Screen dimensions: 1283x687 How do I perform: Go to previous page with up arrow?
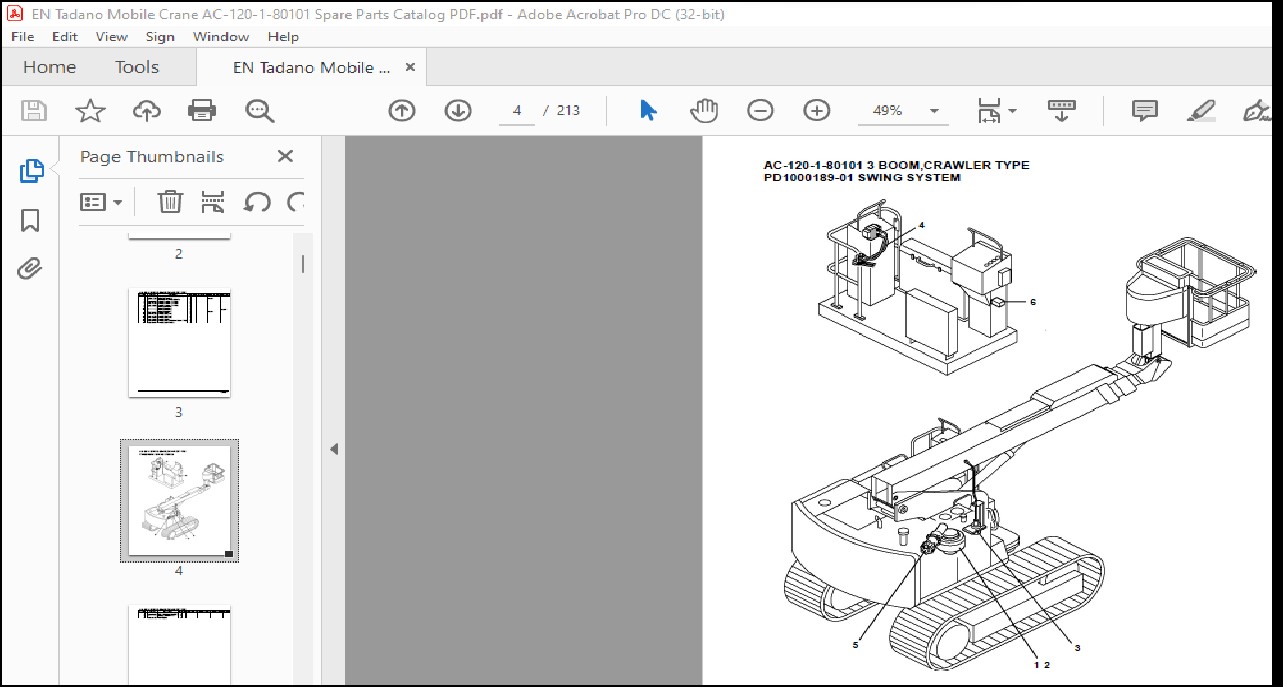[x=402, y=111]
